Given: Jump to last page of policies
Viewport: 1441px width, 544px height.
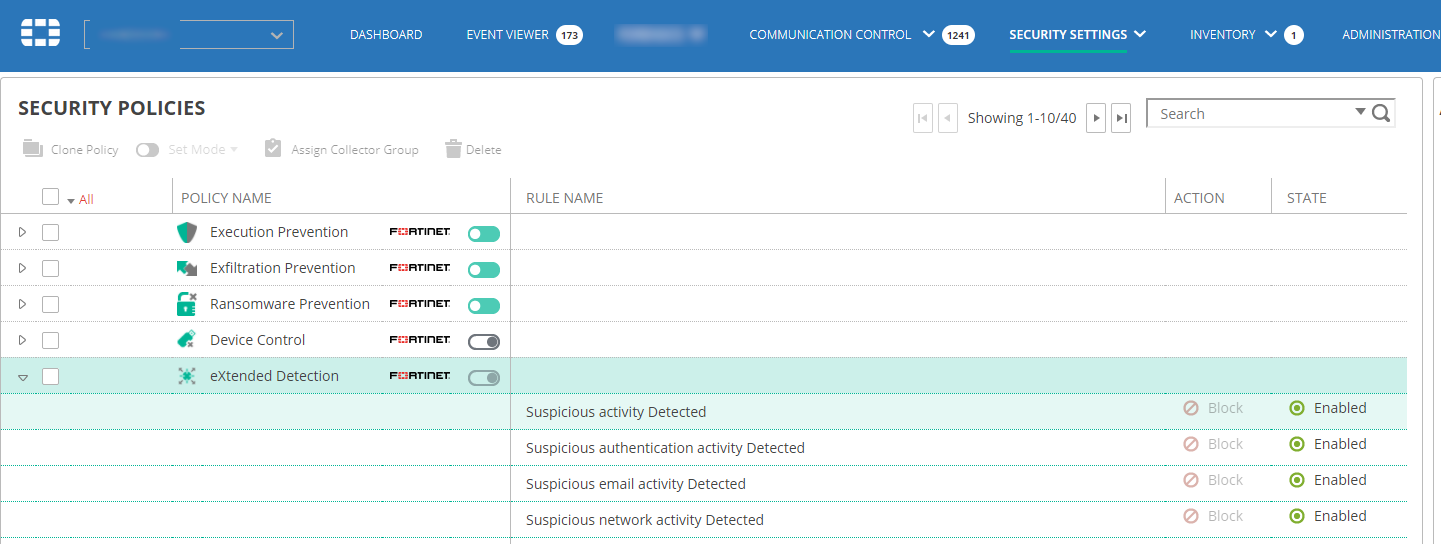Looking at the screenshot, I should click(1122, 118).
